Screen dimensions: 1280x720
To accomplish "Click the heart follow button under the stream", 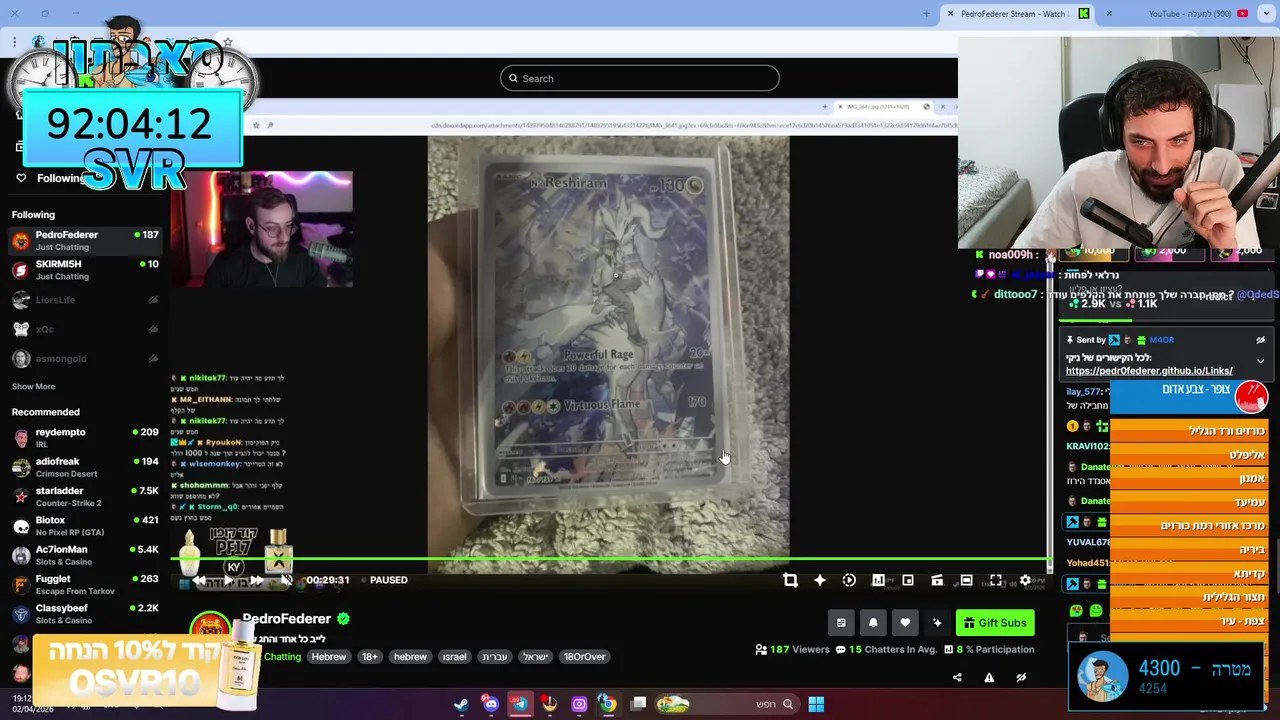I will (x=905, y=623).
